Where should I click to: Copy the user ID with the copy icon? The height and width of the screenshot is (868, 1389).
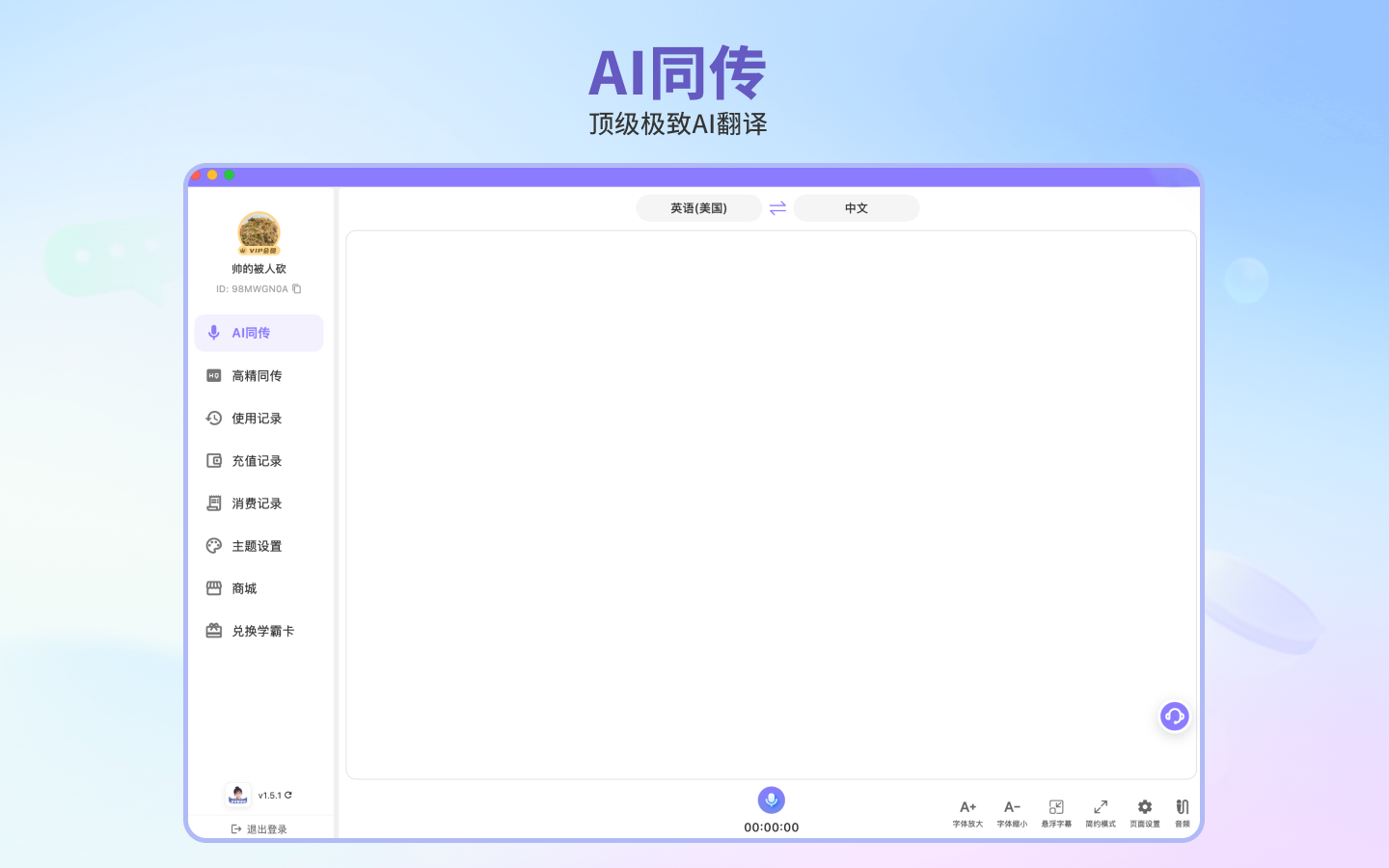click(x=297, y=288)
